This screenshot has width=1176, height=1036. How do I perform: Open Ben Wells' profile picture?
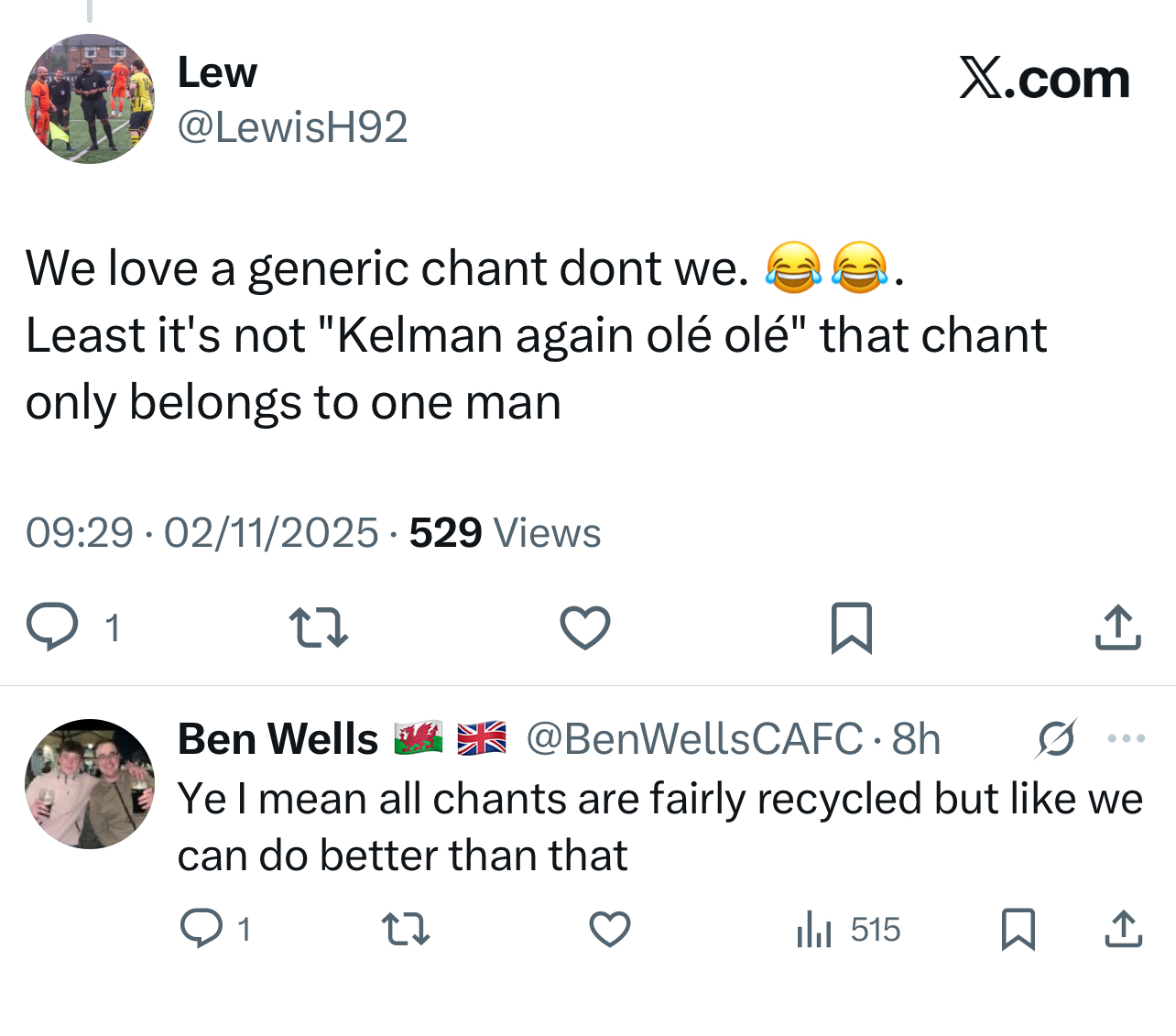90,784
